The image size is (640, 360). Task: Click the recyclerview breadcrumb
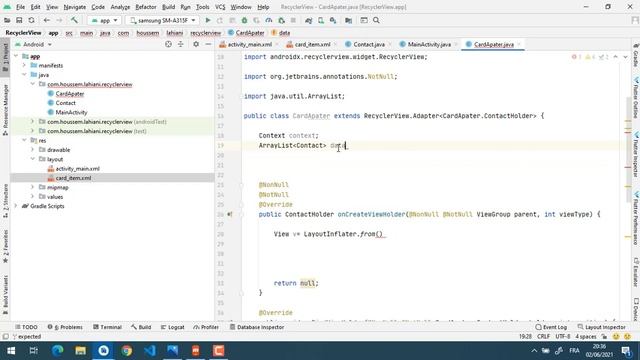205,33
